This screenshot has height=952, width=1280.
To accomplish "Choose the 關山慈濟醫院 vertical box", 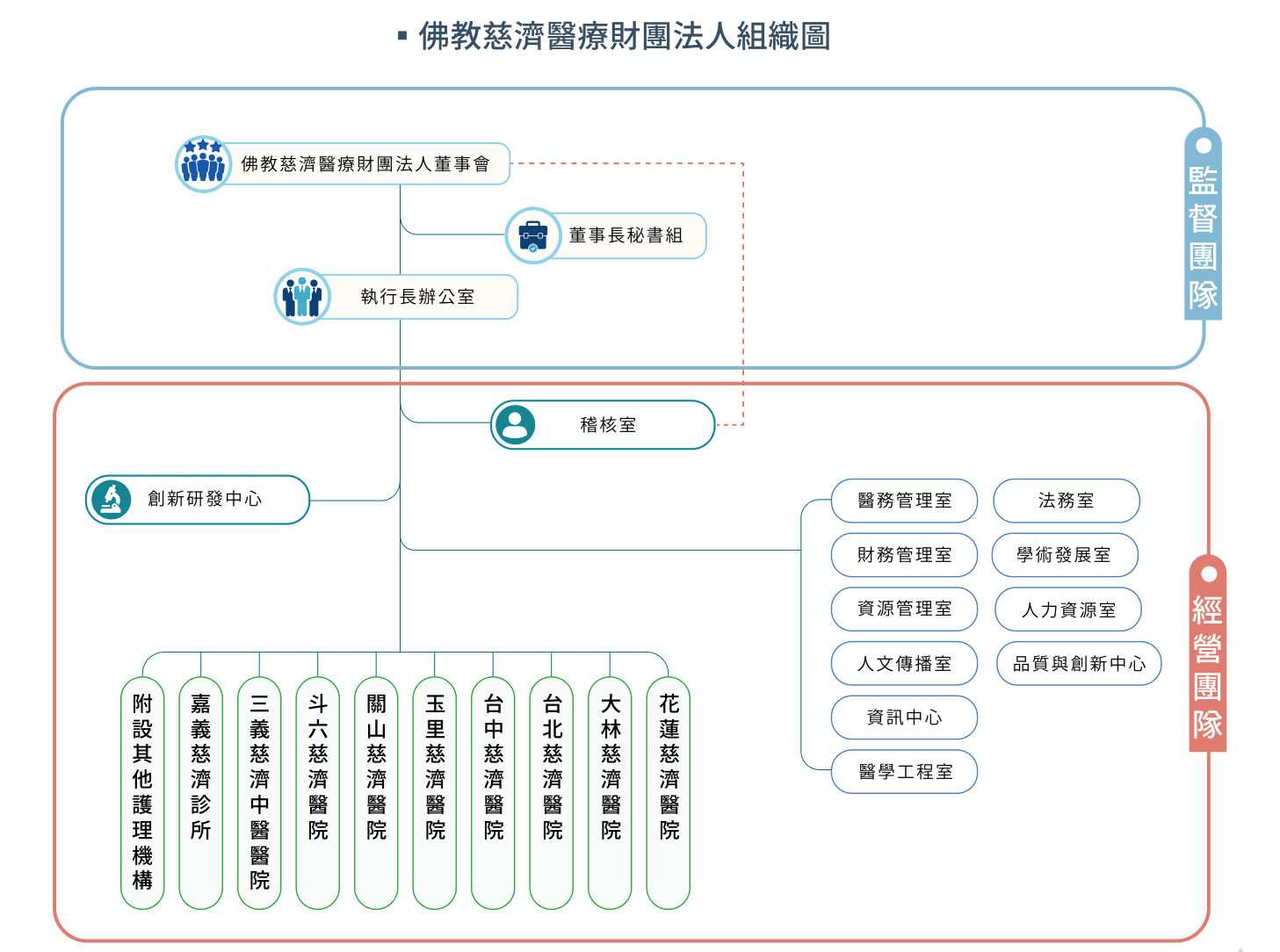I will (x=376, y=793).
